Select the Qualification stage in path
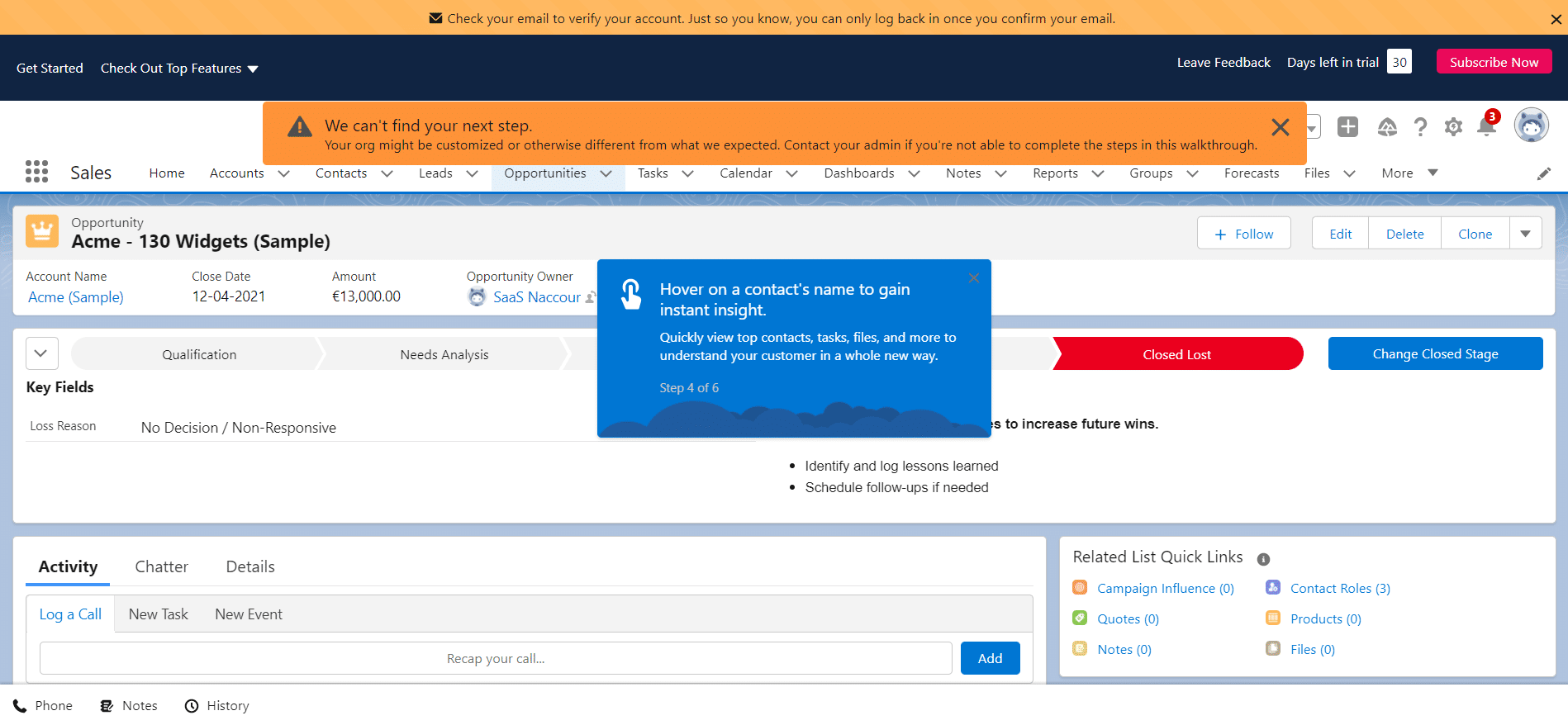 (199, 354)
